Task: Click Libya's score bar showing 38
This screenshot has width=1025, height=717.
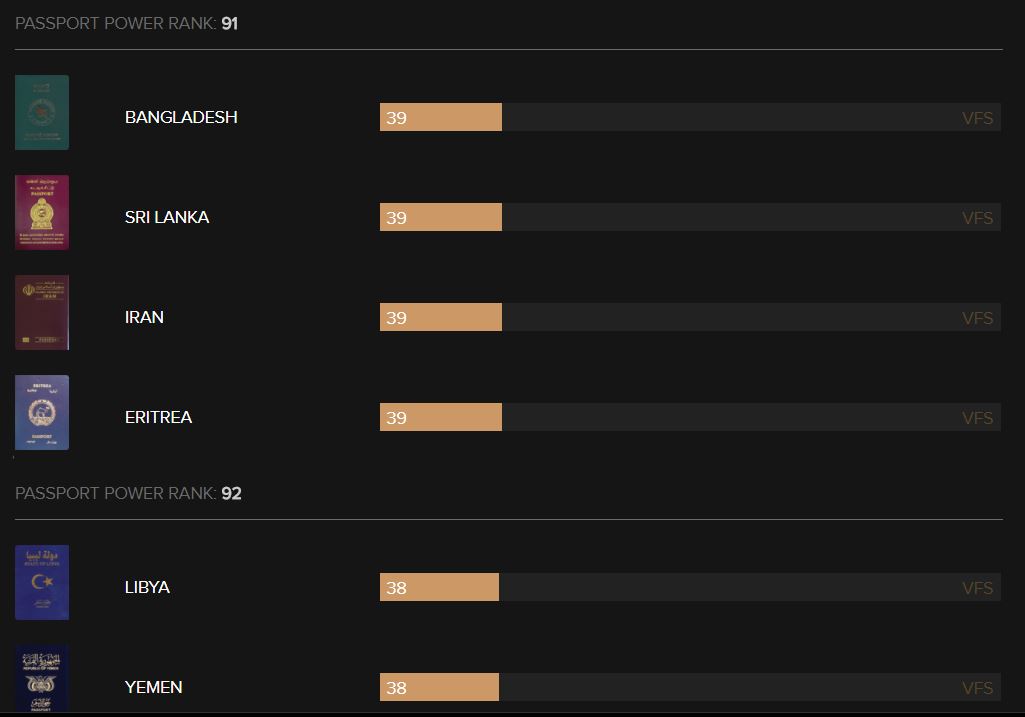Action: pos(439,587)
